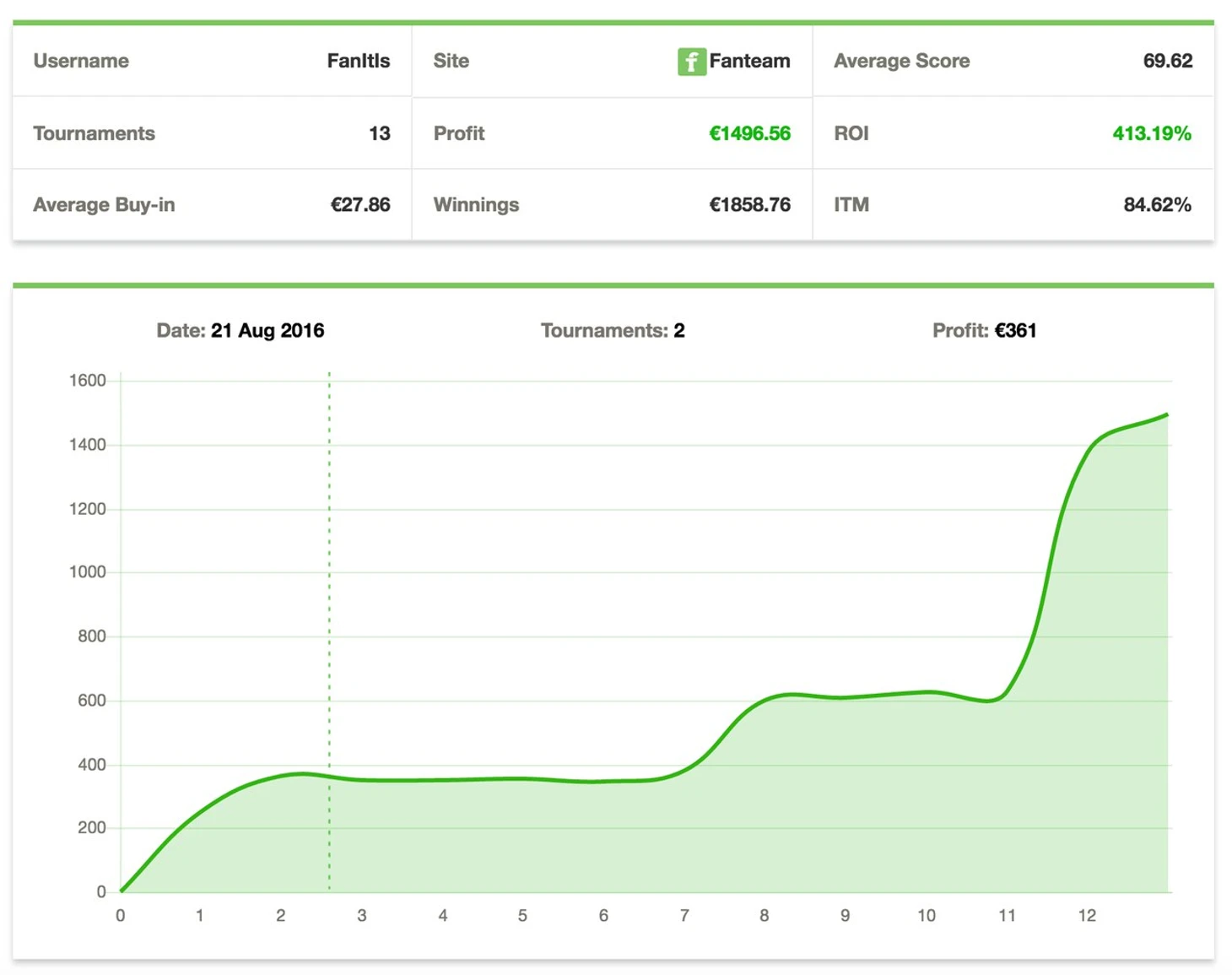The width and height of the screenshot is (1232, 975).
Task: Open the Fanteam site link
Action: point(749,61)
